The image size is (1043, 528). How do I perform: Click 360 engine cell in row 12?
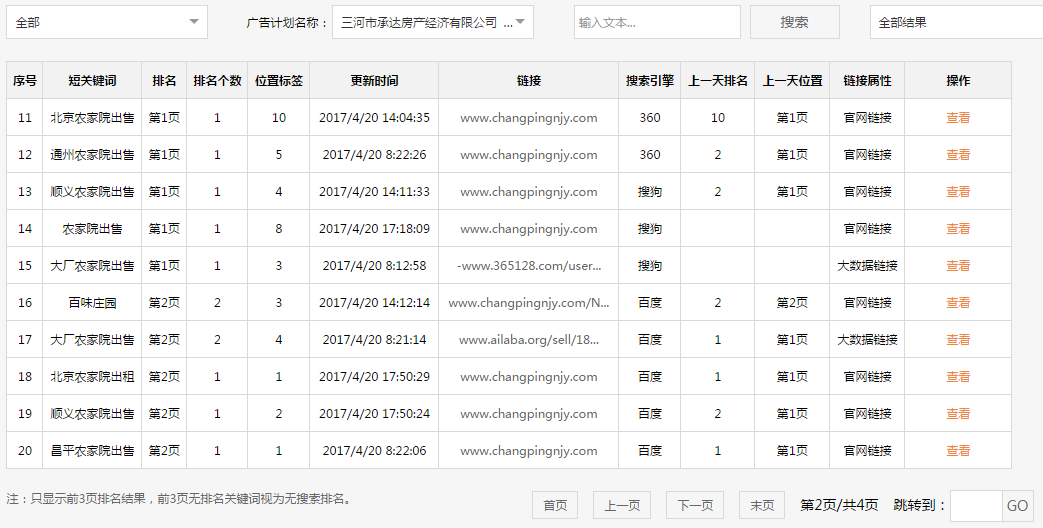click(649, 155)
